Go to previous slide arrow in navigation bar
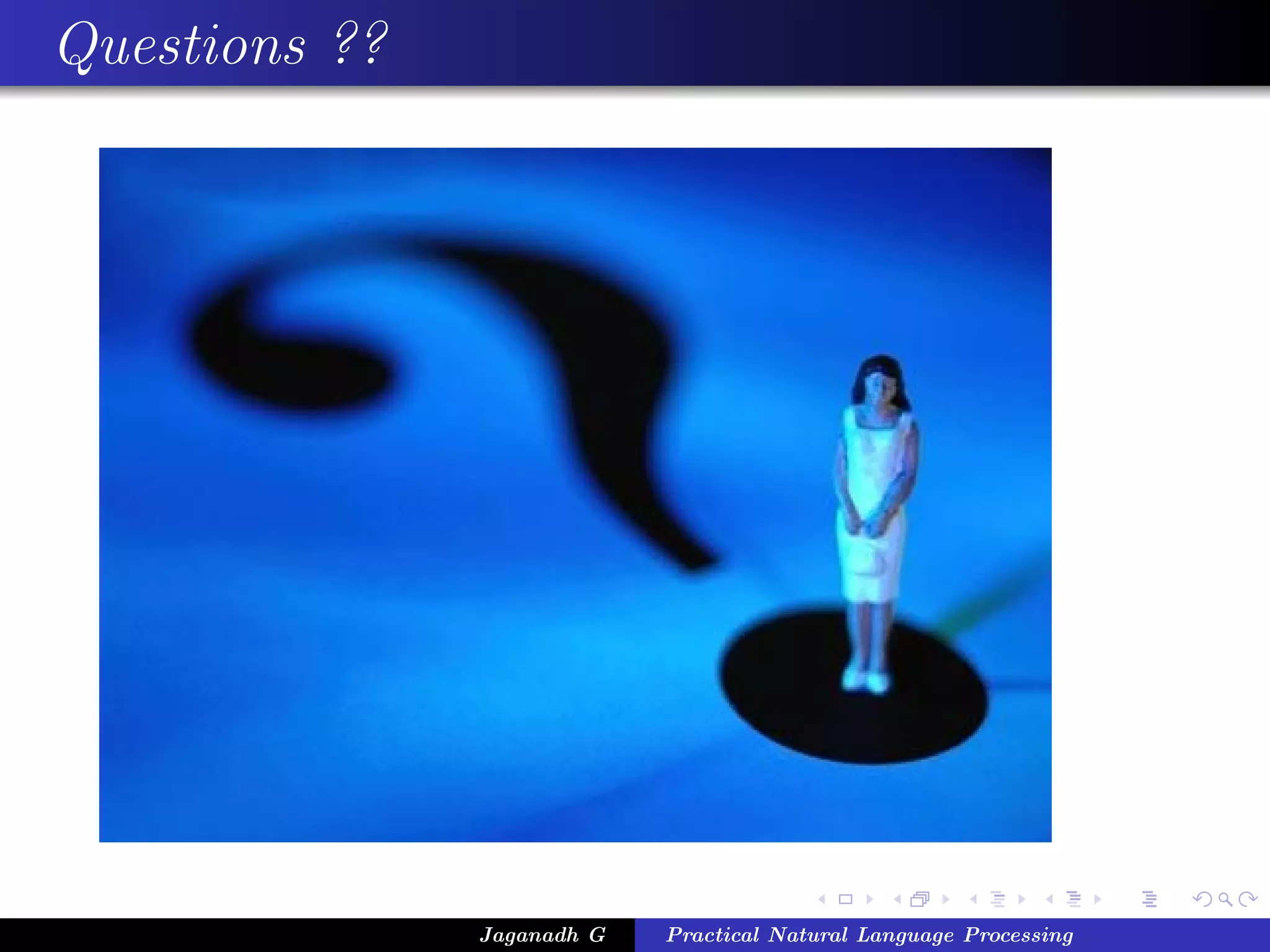 (x=822, y=899)
